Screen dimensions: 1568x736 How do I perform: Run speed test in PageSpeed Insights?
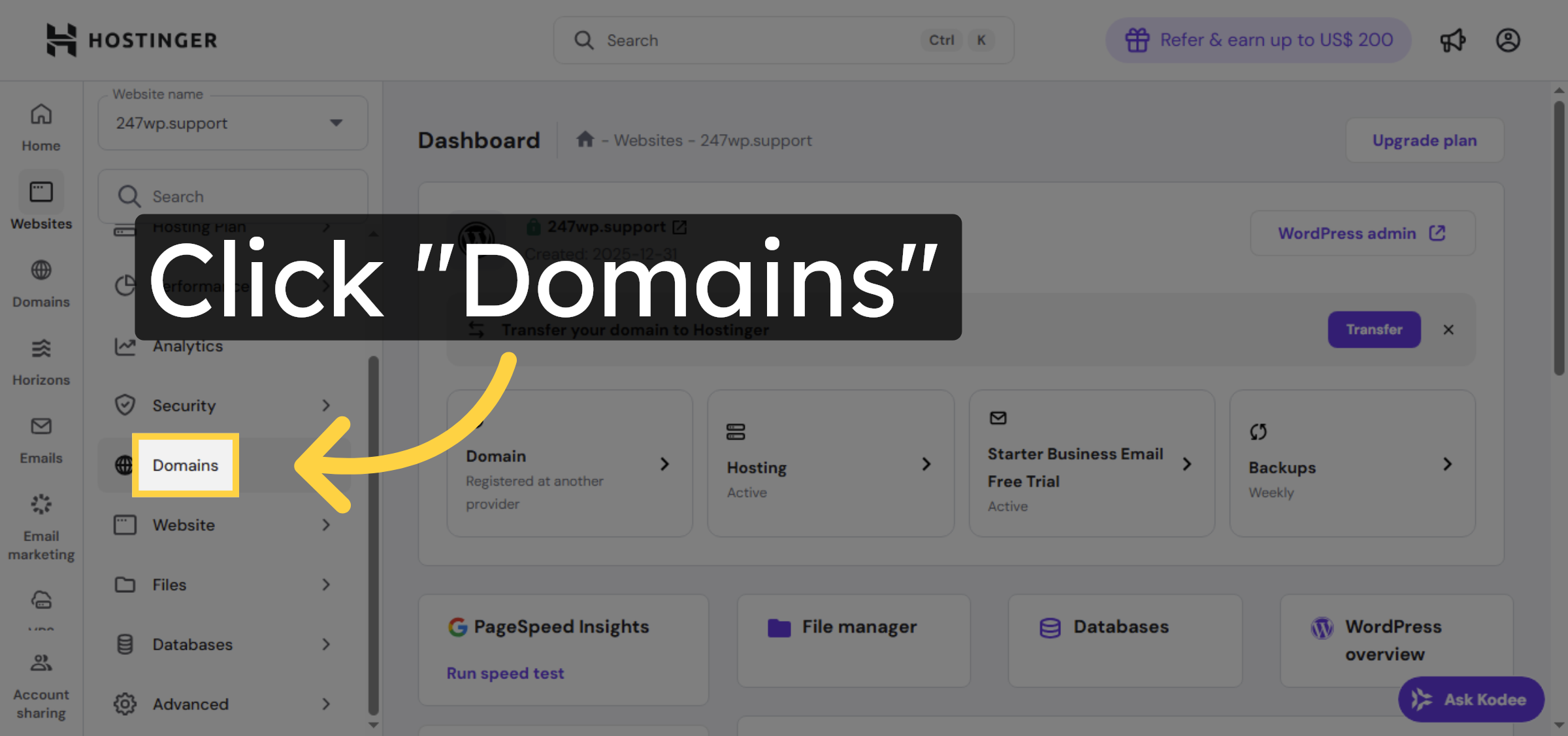click(x=505, y=673)
